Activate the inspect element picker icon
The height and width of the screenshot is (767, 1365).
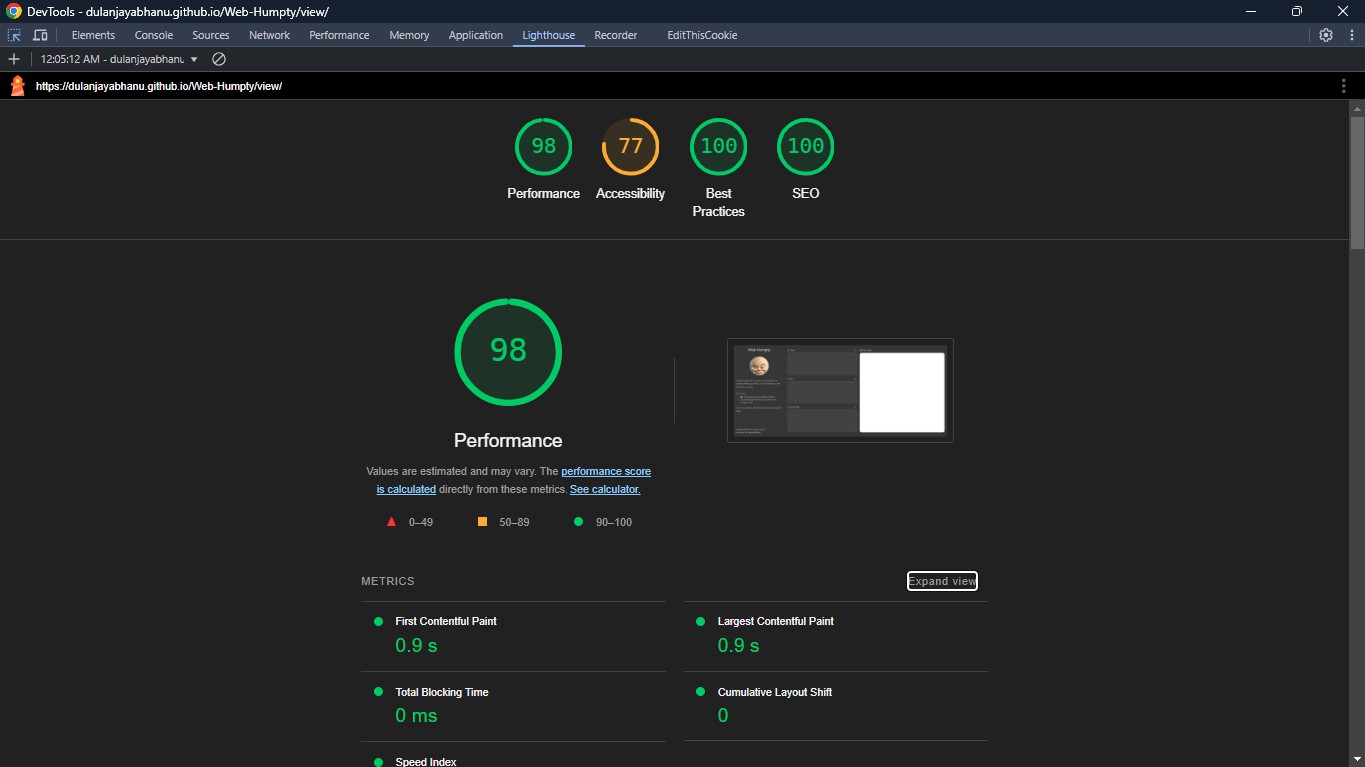point(14,35)
